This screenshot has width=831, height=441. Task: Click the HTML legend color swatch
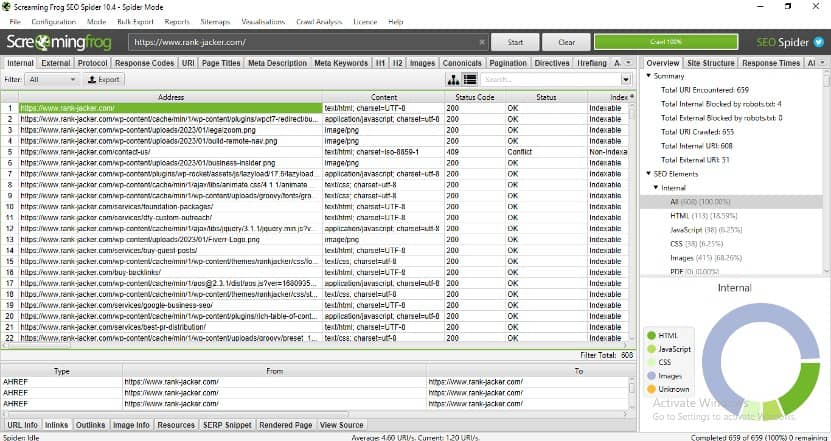pos(651,336)
